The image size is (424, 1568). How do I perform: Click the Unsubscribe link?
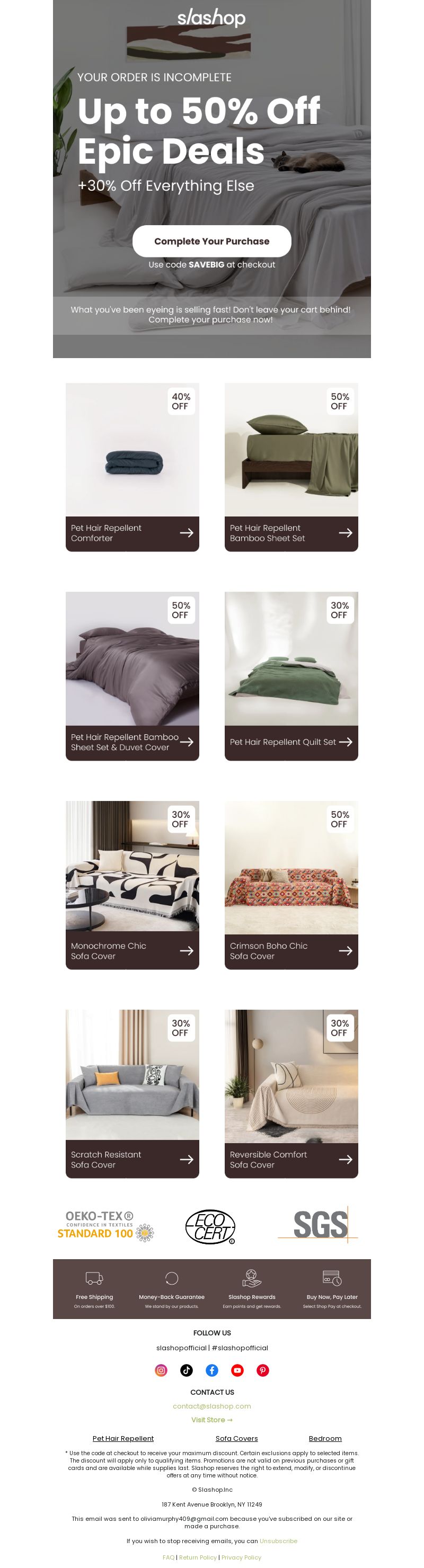click(278, 1540)
